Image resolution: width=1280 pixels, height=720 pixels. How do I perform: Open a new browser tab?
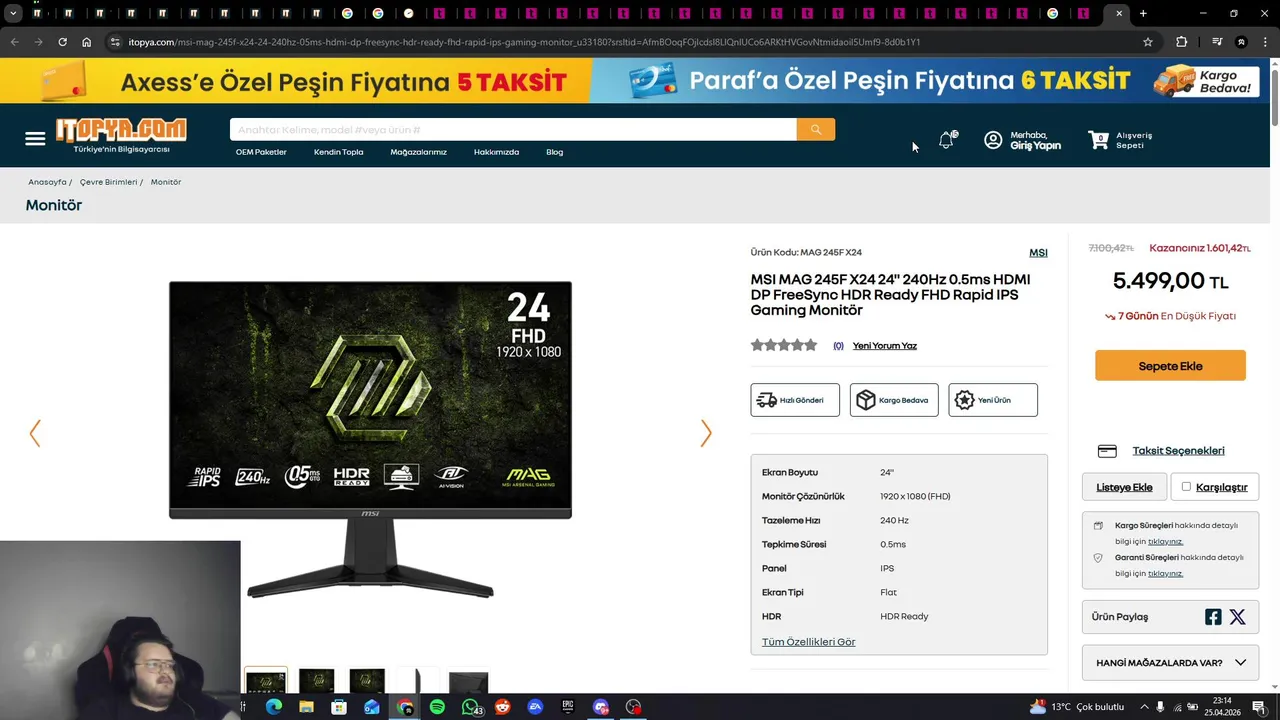pyautogui.click(x=1143, y=13)
